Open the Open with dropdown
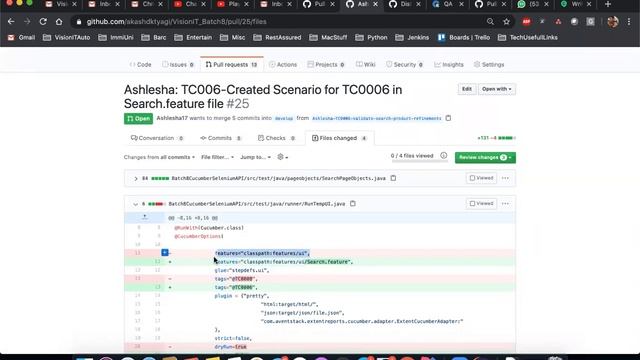 (497, 89)
